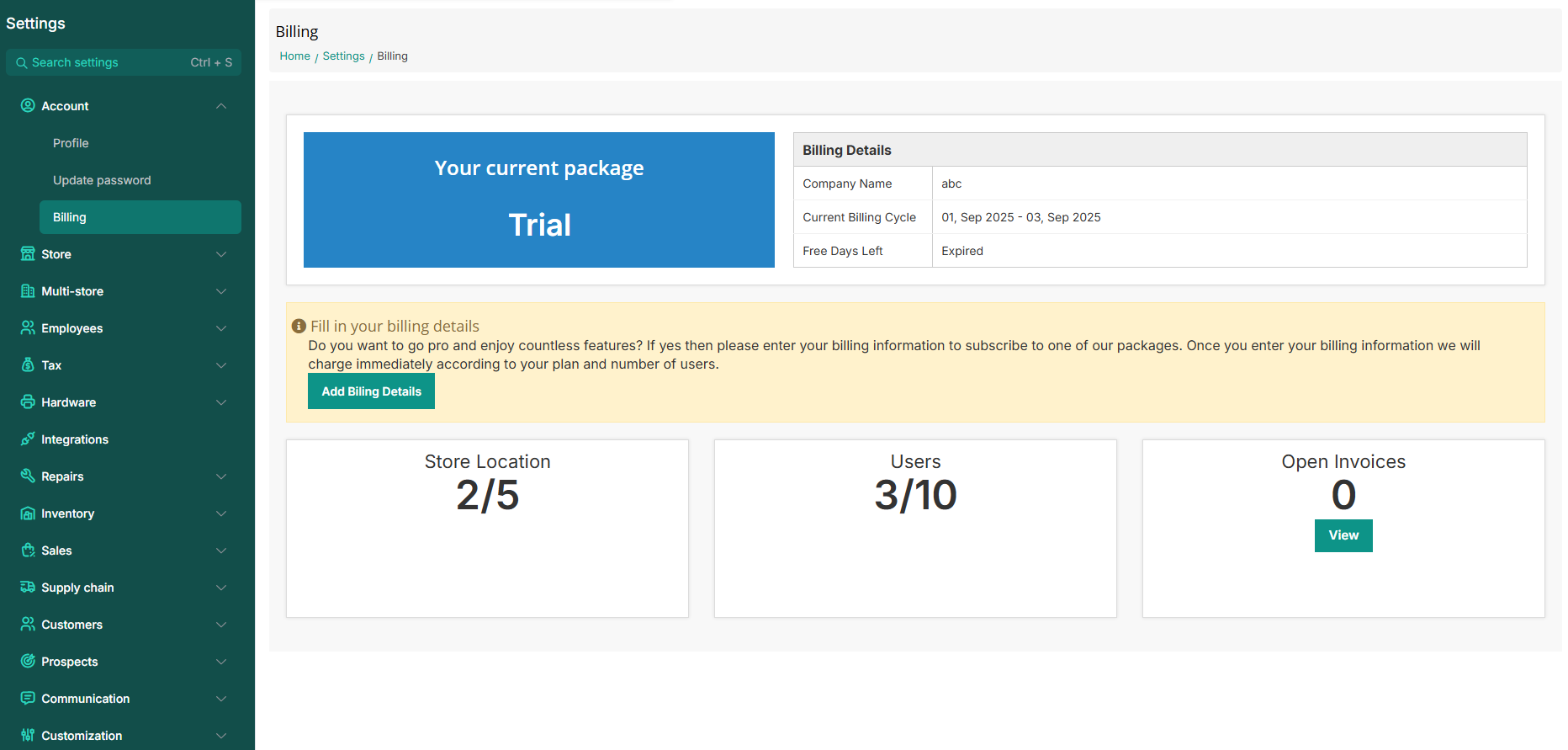Click the Sales basket icon
The width and height of the screenshot is (1568, 750).
pos(28,551)
